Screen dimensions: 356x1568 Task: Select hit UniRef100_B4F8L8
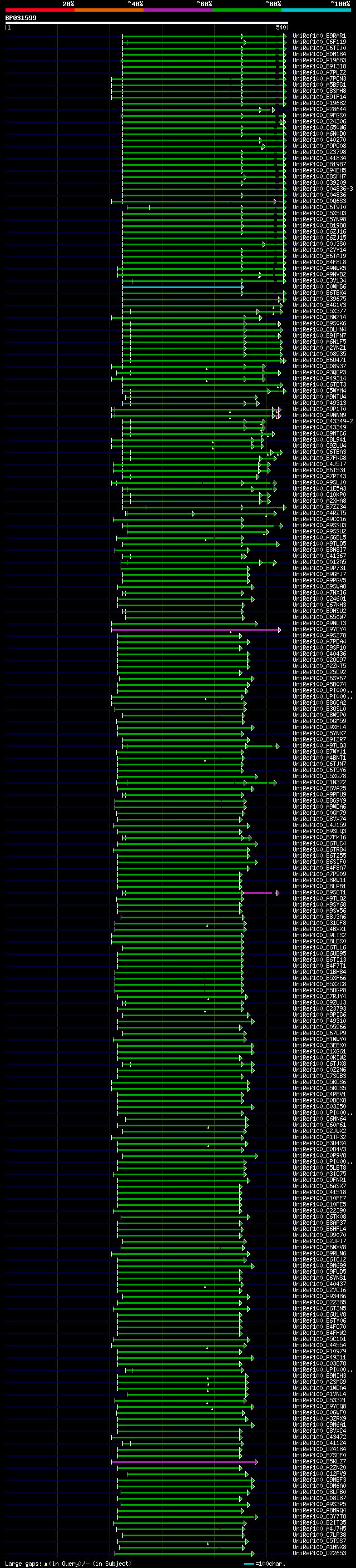click(x=319, y=263)
